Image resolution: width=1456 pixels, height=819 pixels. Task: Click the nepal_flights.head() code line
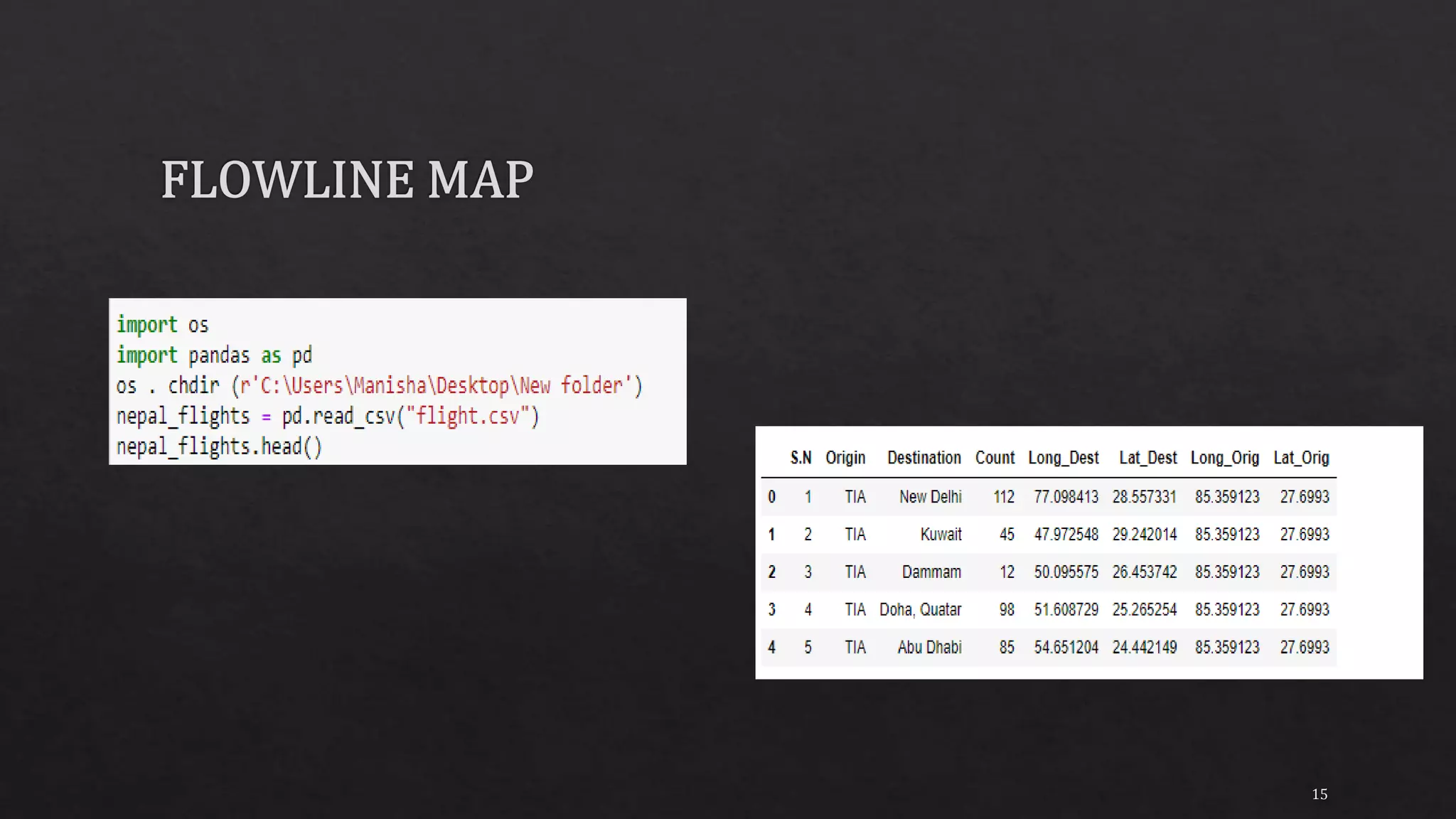tap(219, 446)
